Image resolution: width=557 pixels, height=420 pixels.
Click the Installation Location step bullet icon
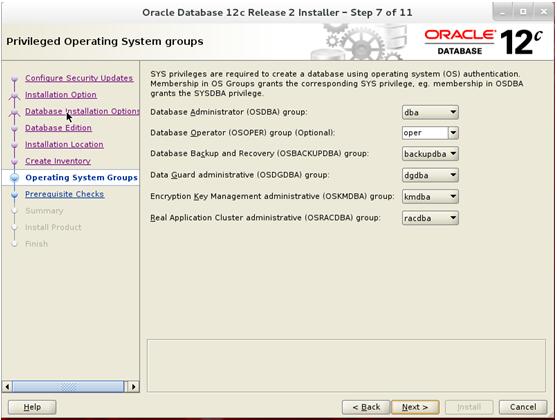[15, 145]
